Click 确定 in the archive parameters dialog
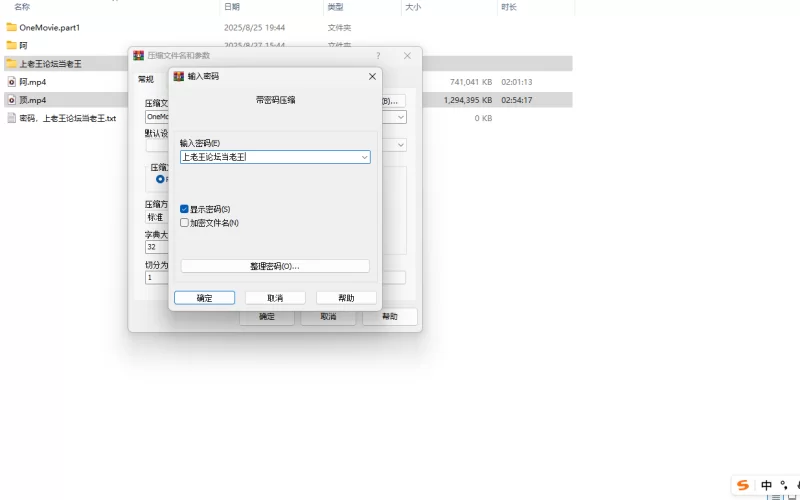Screen dimensions: 800x500 tap(266, 316)
